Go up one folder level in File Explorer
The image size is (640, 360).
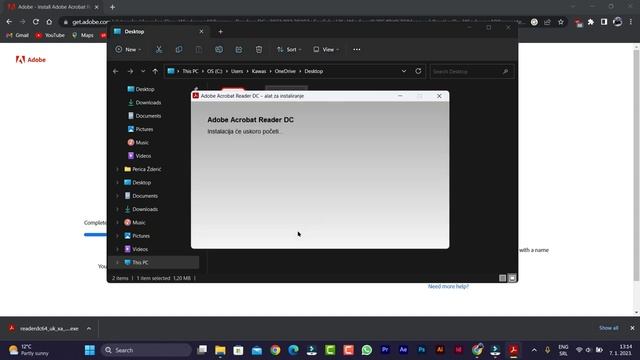[155, 71]
